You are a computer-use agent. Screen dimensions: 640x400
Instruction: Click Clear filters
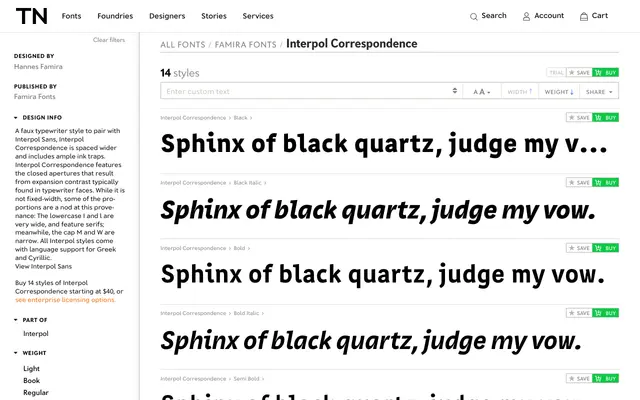click(x=109, y=40)
